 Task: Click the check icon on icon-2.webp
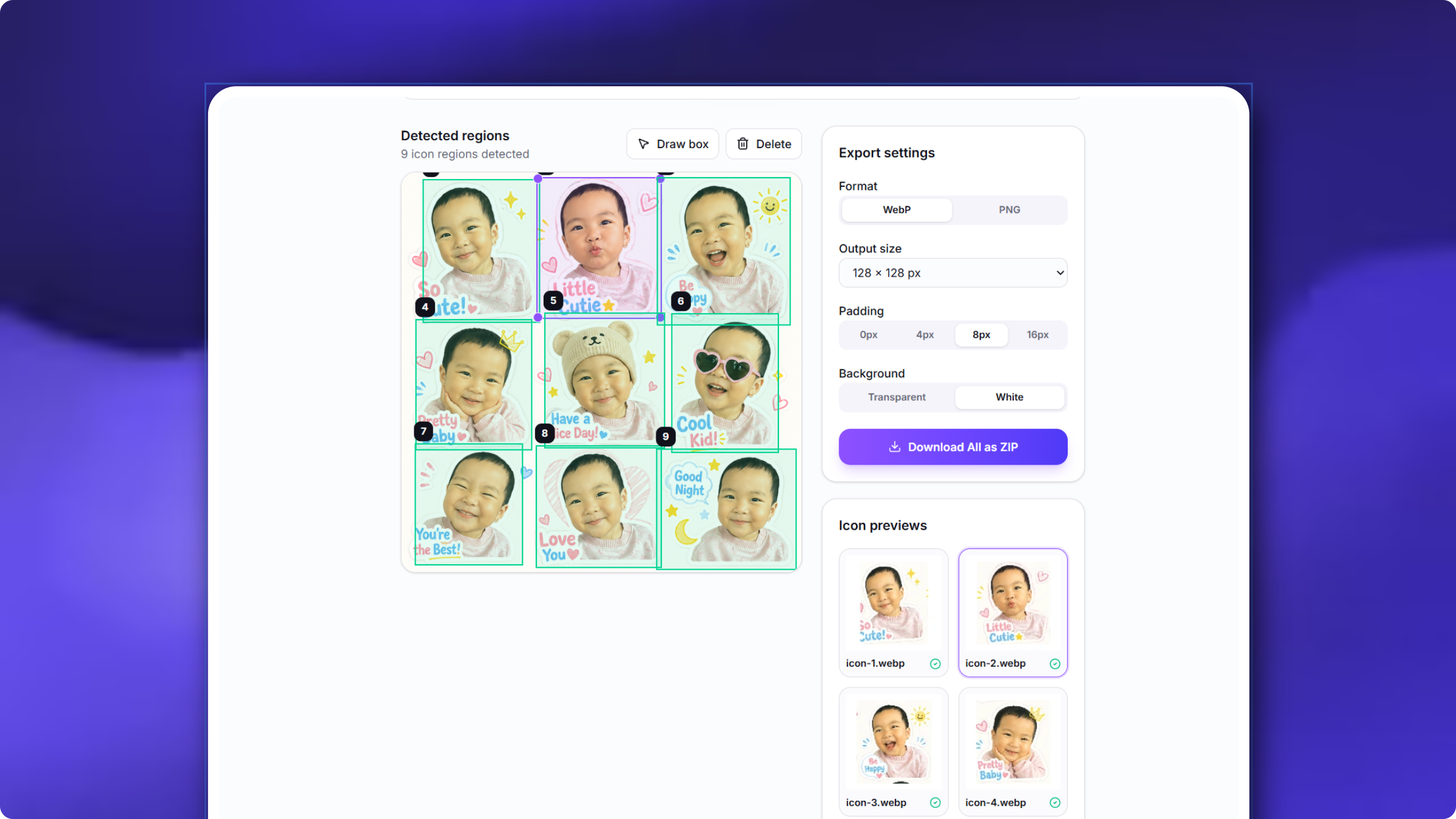1055,664
